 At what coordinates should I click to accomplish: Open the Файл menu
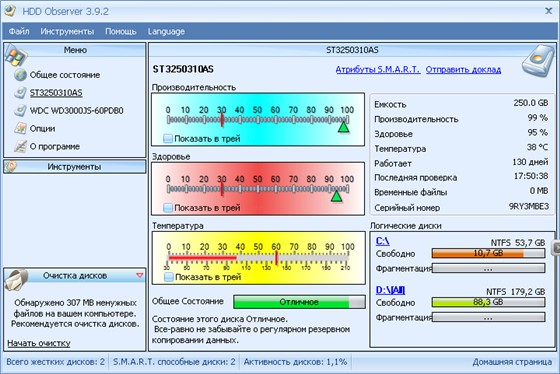pyautogui.click(x=19, y=31)
